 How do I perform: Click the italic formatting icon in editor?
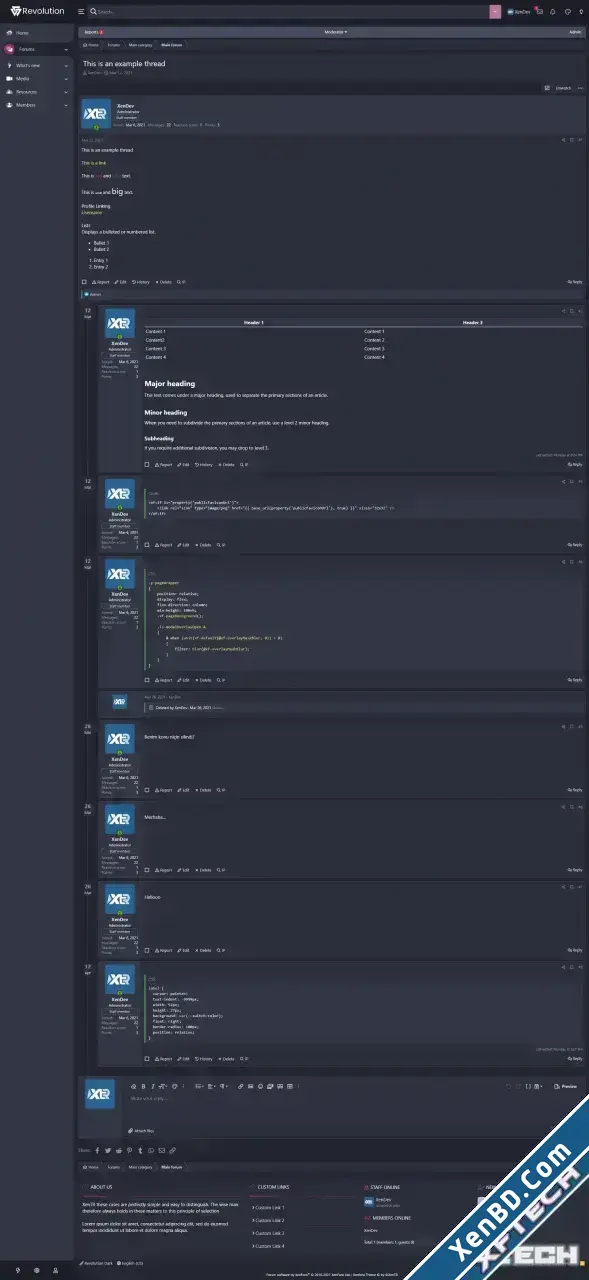click(151, 1086)
